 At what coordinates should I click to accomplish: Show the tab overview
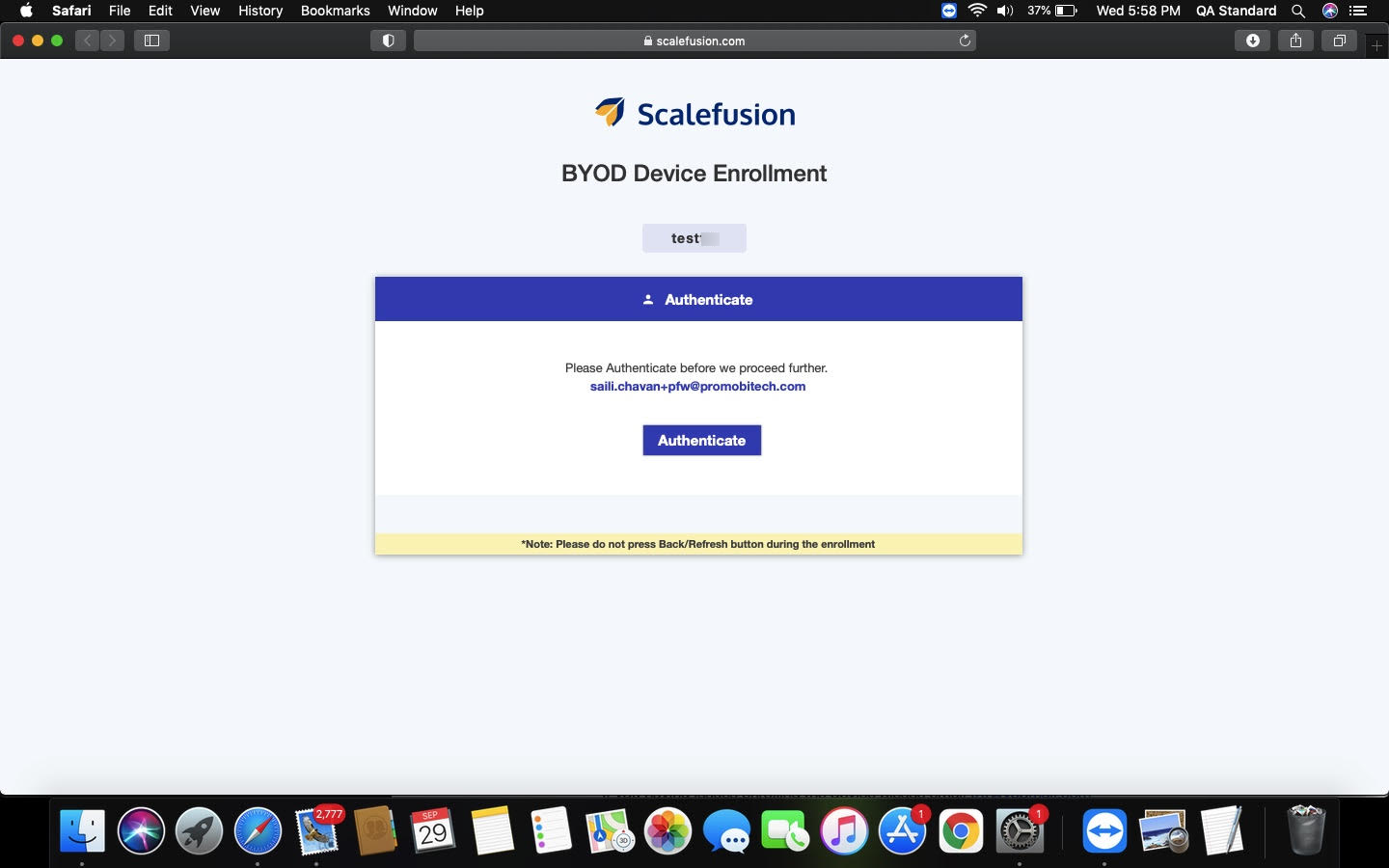[x=1339, y=41]
